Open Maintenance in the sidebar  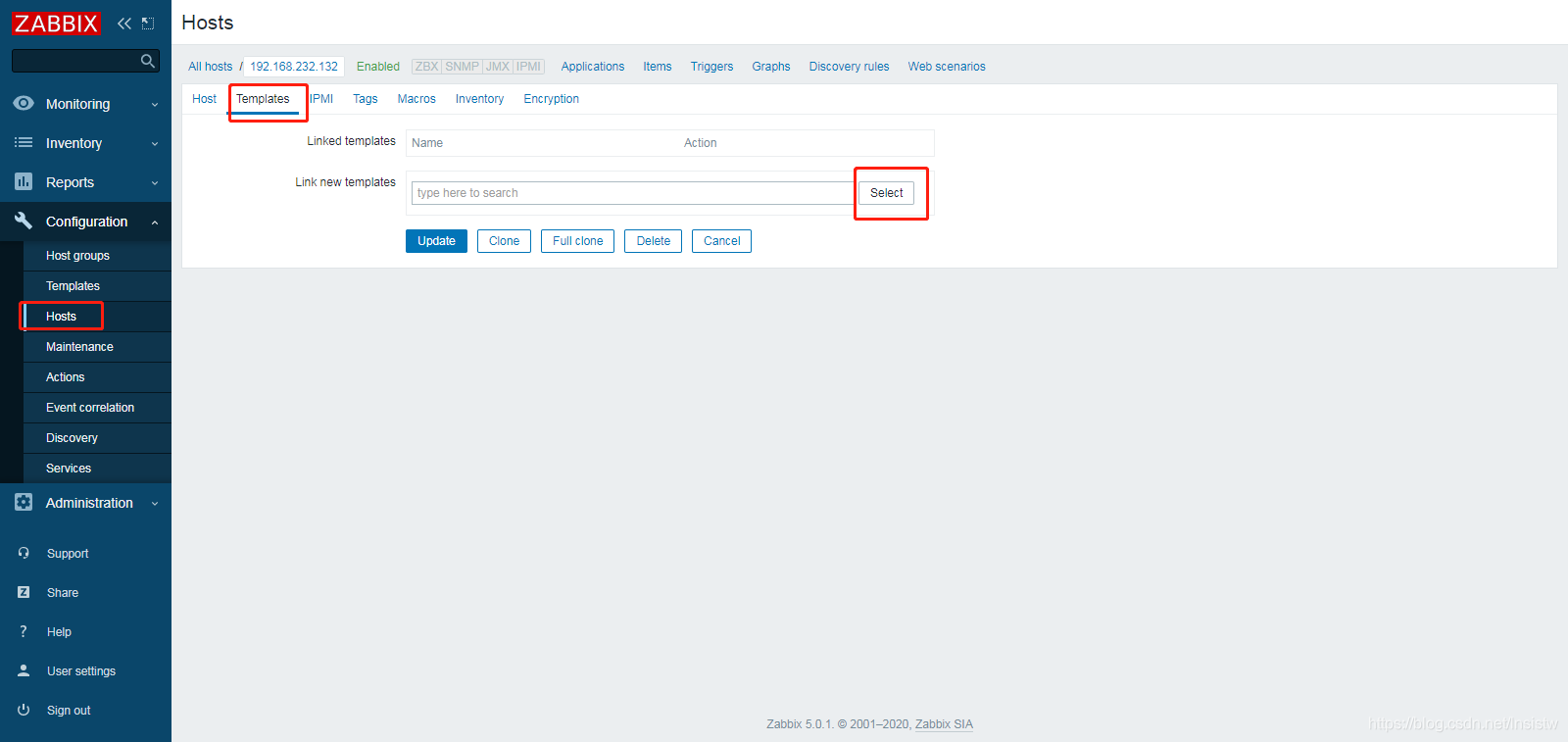click(79, 346)
